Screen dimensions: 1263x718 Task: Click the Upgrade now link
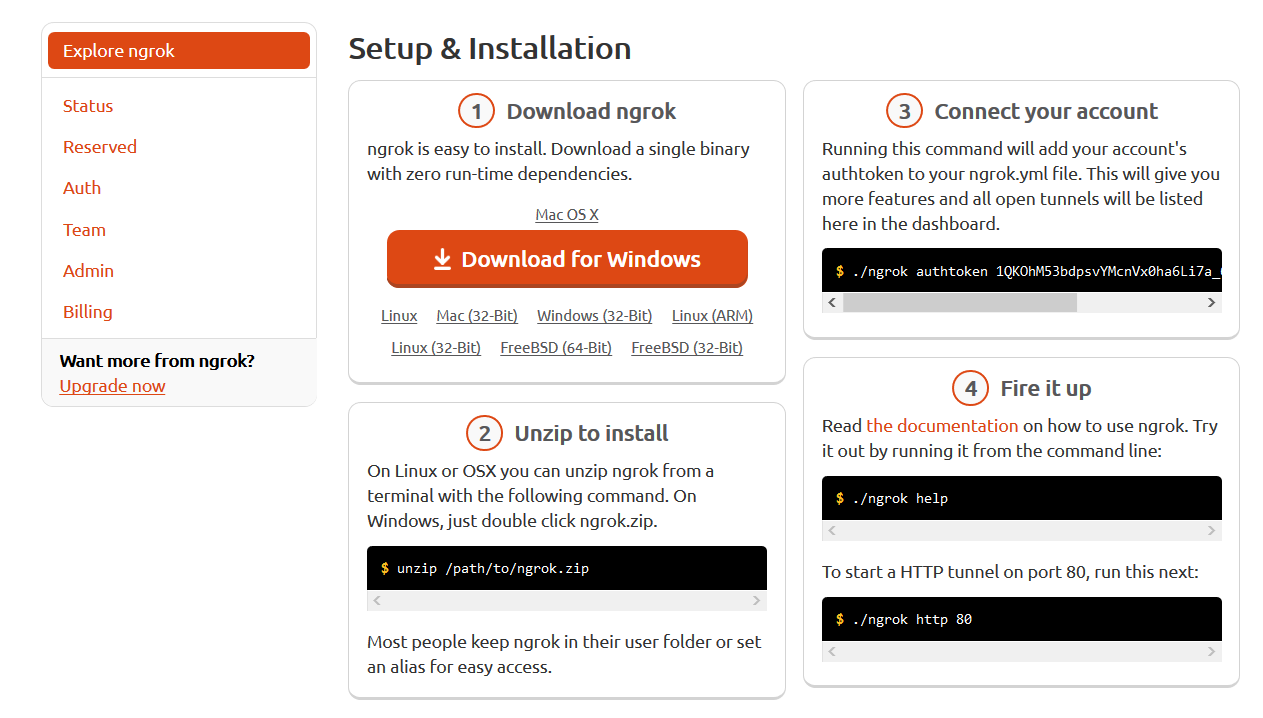coord(112,385)
